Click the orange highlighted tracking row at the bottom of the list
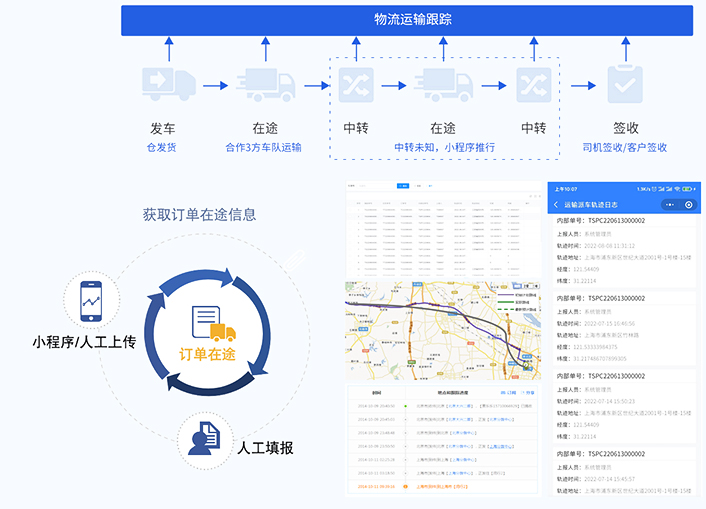 click(443, 486)
